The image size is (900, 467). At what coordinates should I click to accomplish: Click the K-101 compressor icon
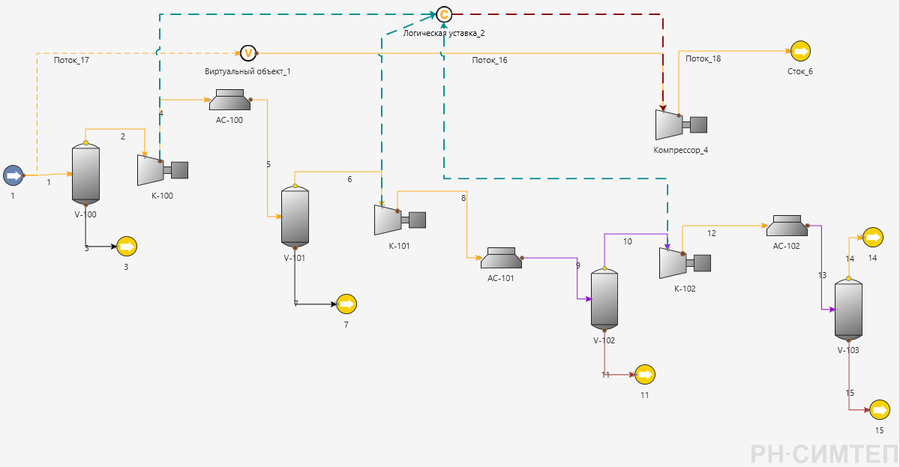tap(400, 220)
